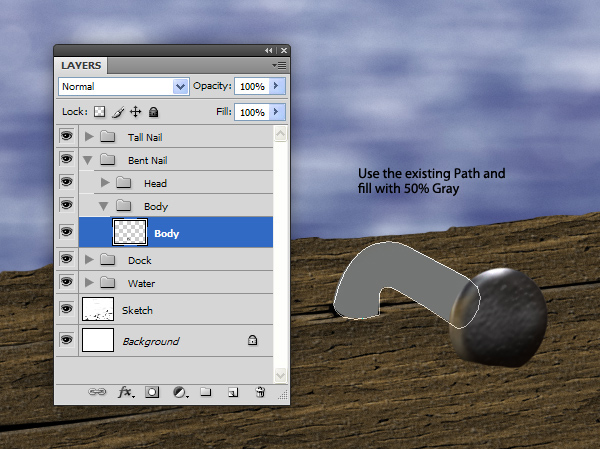Hide the Bent Nail group

click(67, 159)
